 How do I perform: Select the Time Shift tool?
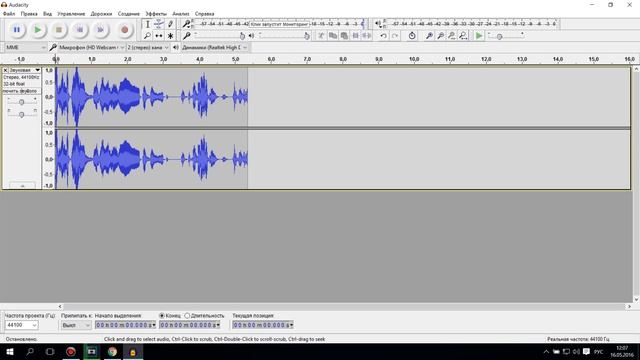tap(159, 36)
